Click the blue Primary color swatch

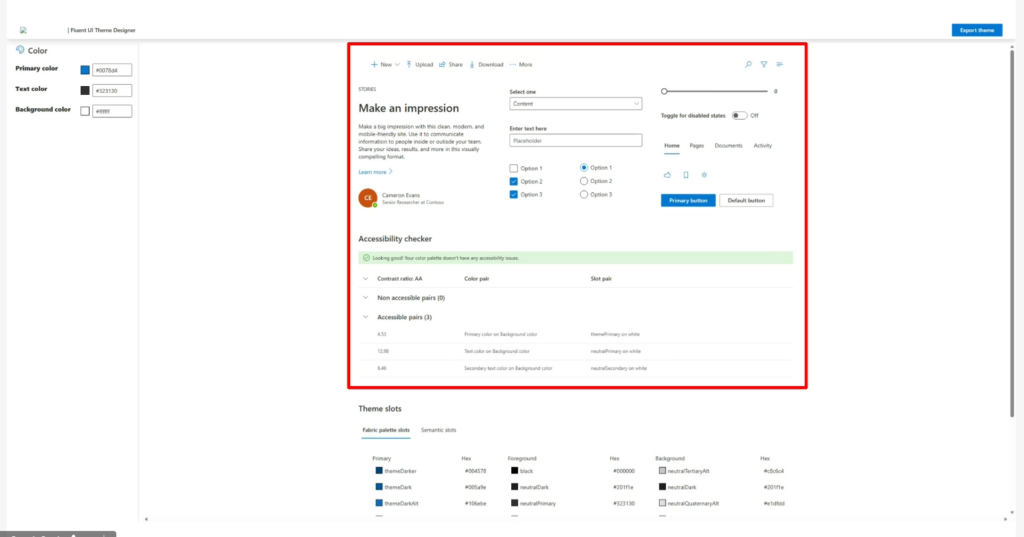tap(85, 70)
